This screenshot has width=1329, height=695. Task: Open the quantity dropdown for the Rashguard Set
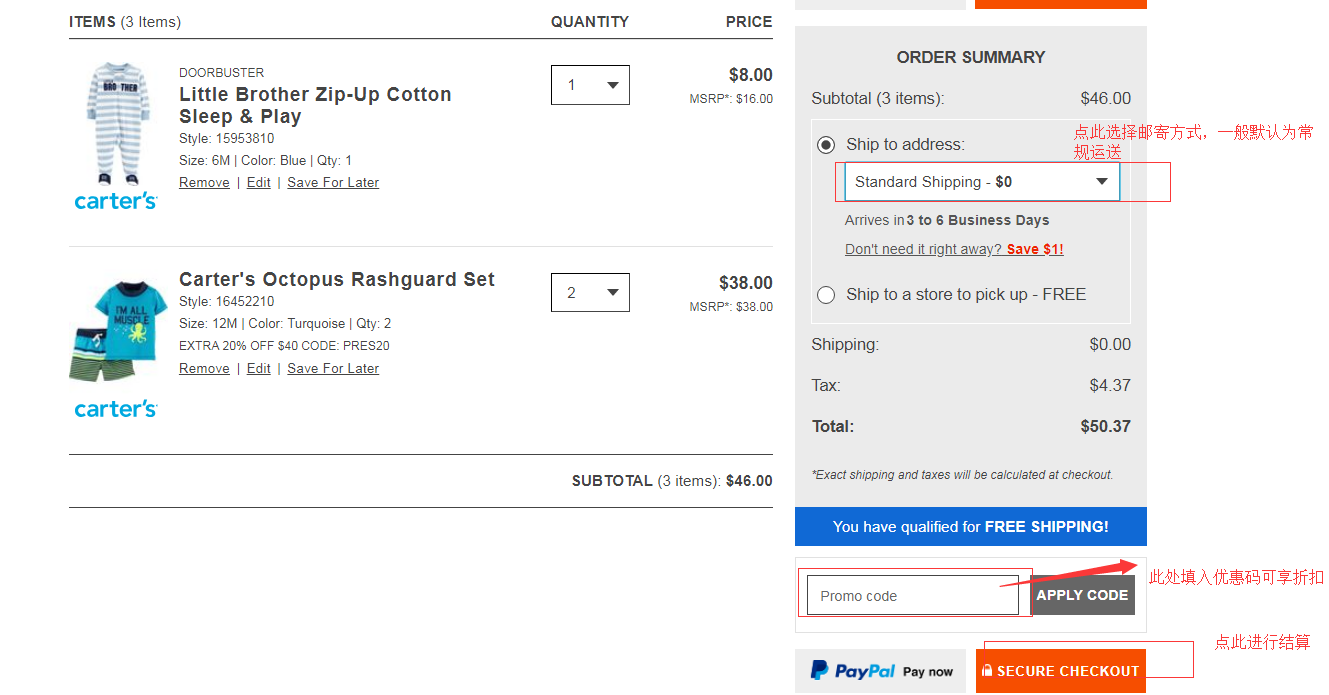coord(590,293)
